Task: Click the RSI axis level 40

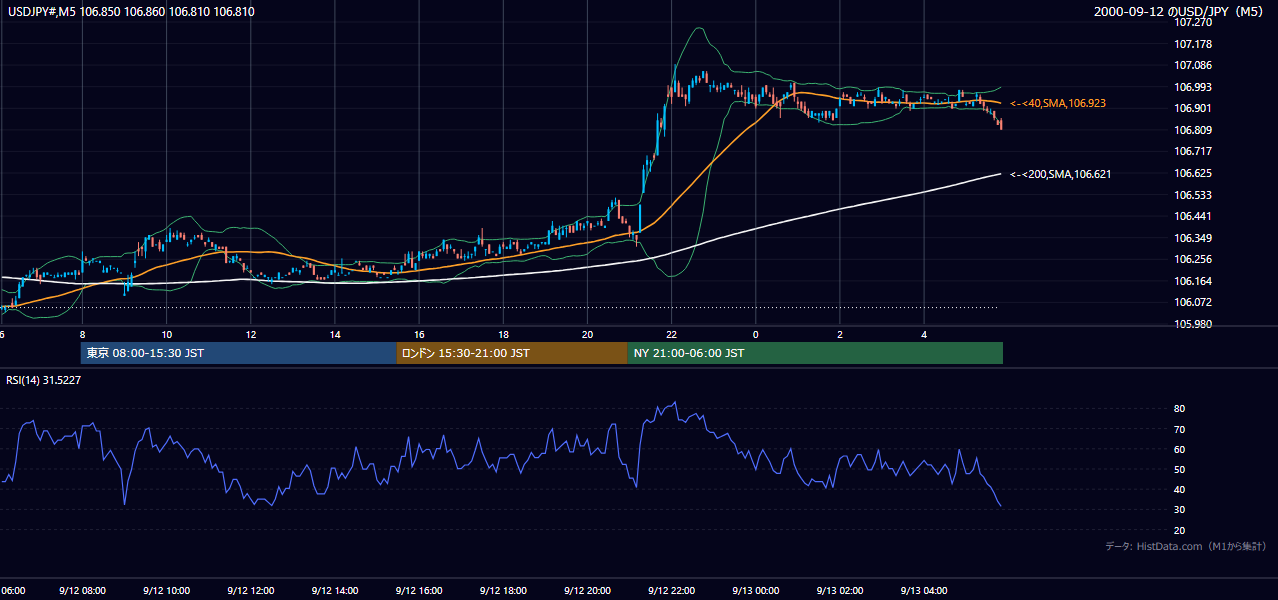Action: (x=1180, y=489)
